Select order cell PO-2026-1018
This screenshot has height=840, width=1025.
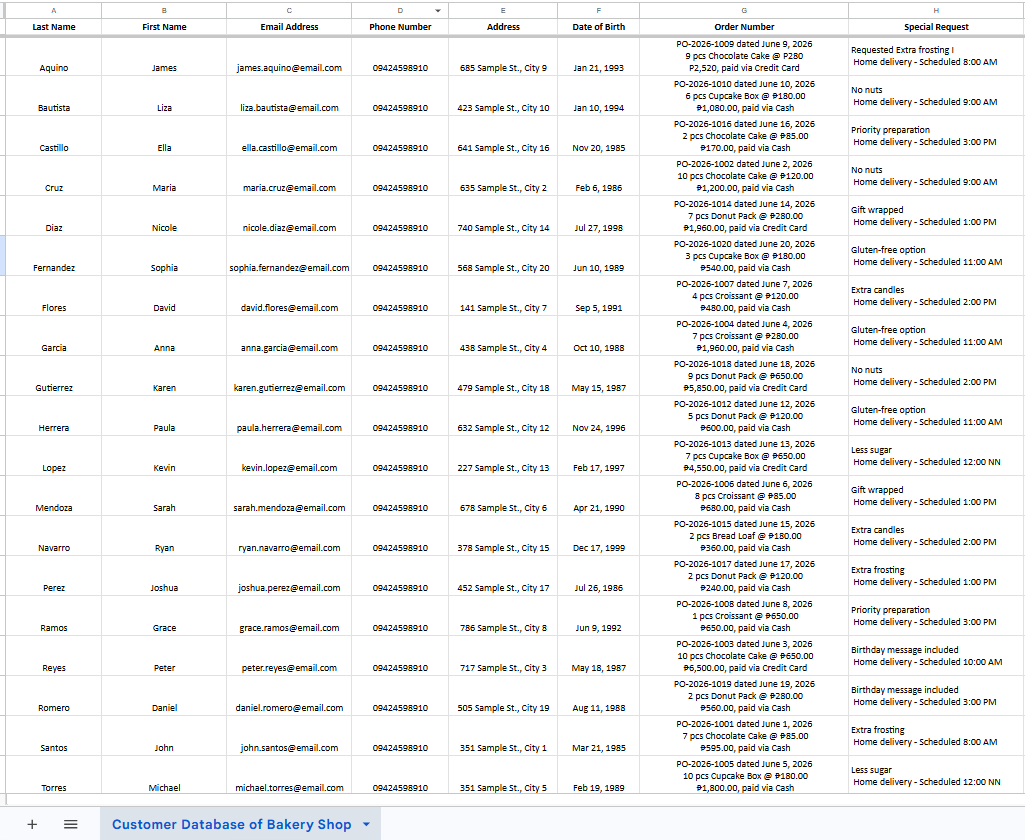tap(744, 376)
